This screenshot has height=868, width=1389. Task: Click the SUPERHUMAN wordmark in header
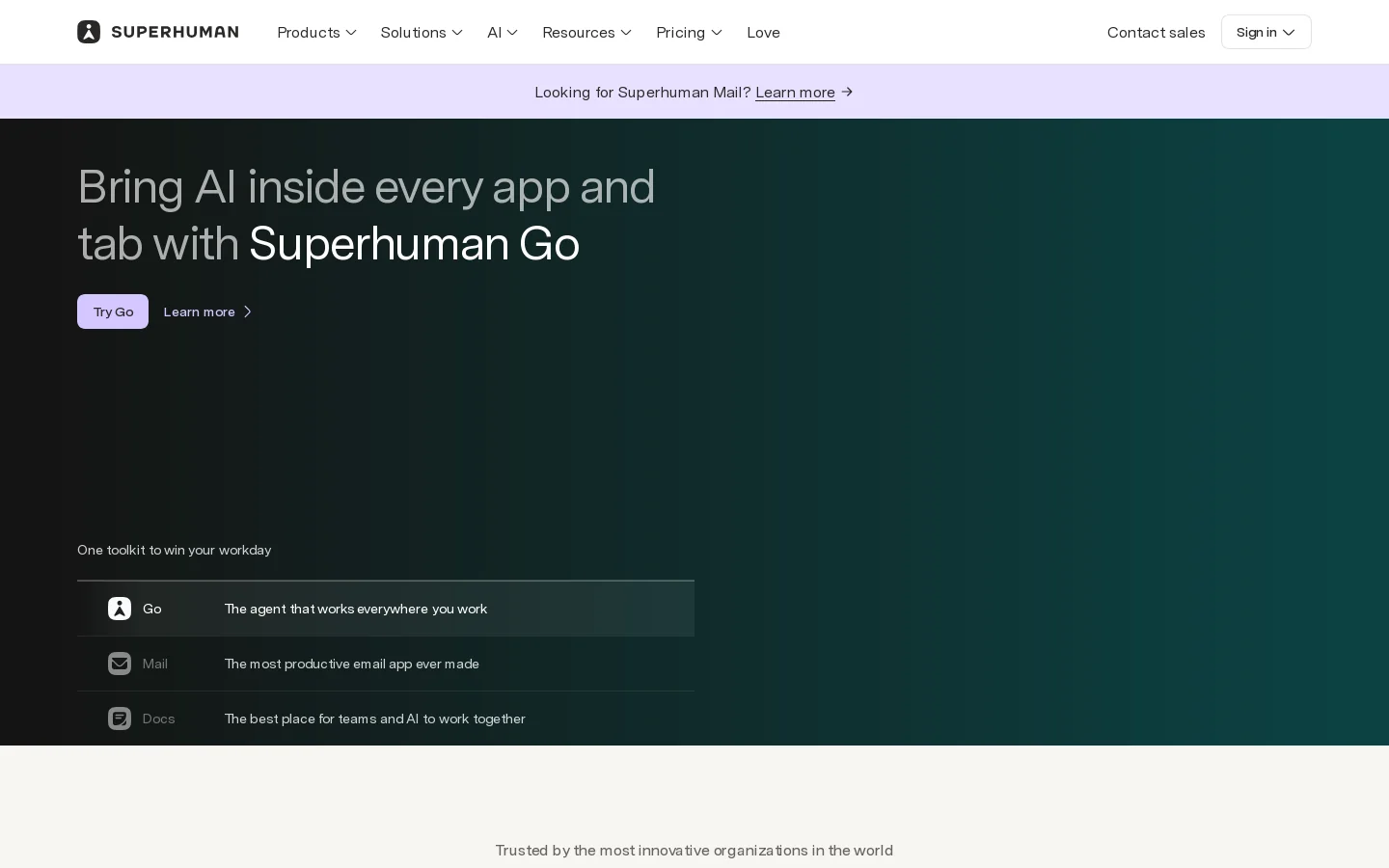pyautogui.click(x=175, y=32)
